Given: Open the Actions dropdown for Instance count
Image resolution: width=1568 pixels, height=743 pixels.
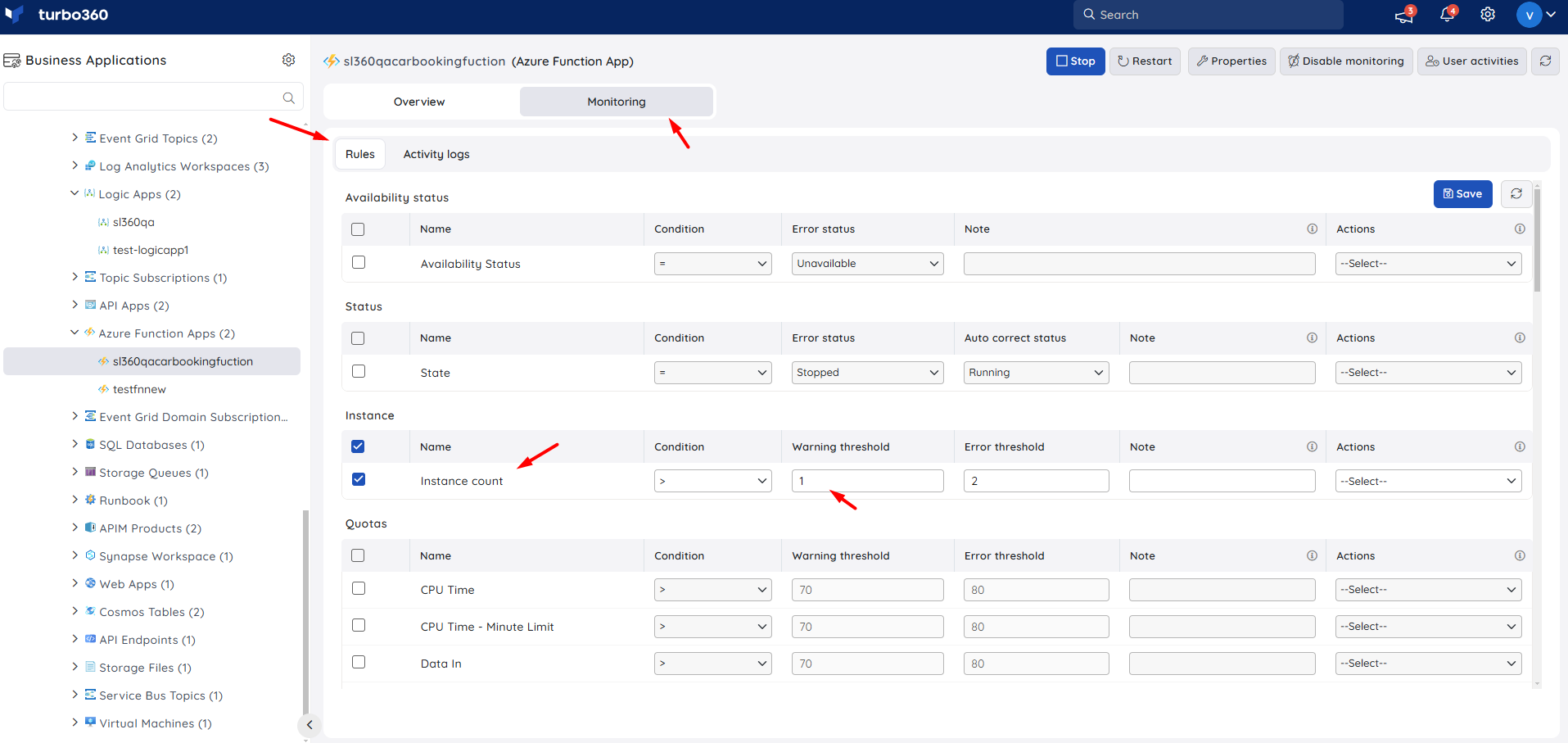Looking at the screenshot, I should coord(1428,482).
